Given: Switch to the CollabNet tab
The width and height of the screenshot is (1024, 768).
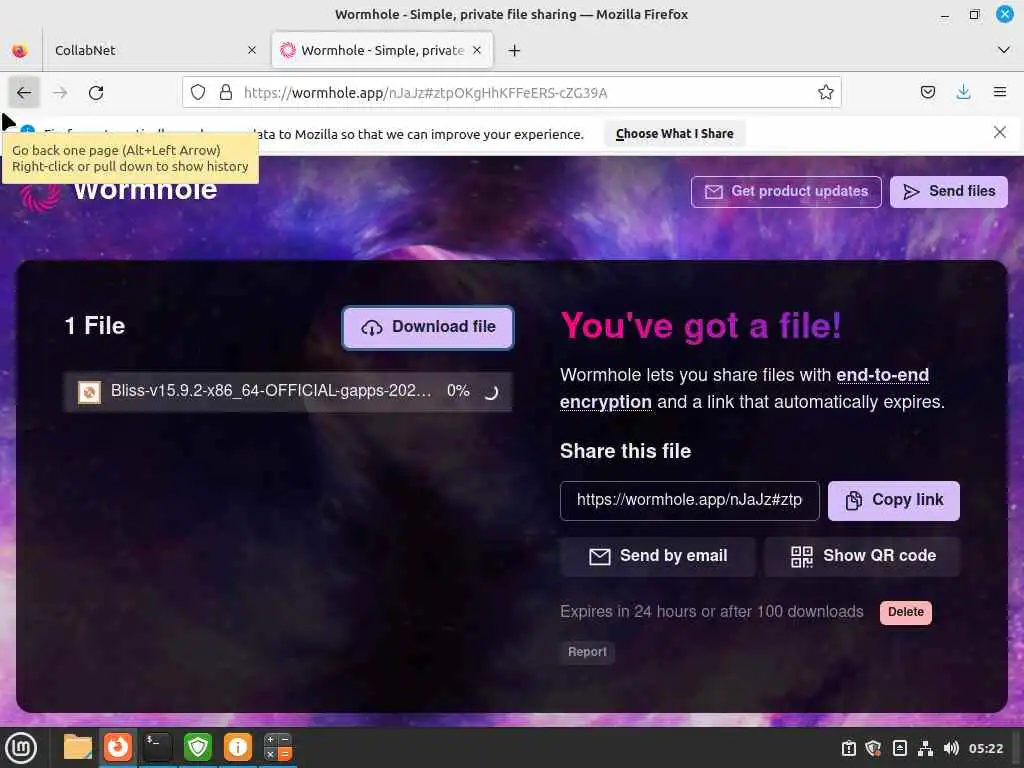Looking at the screenshot, I should pyautogui.click(x=154, y=50).
